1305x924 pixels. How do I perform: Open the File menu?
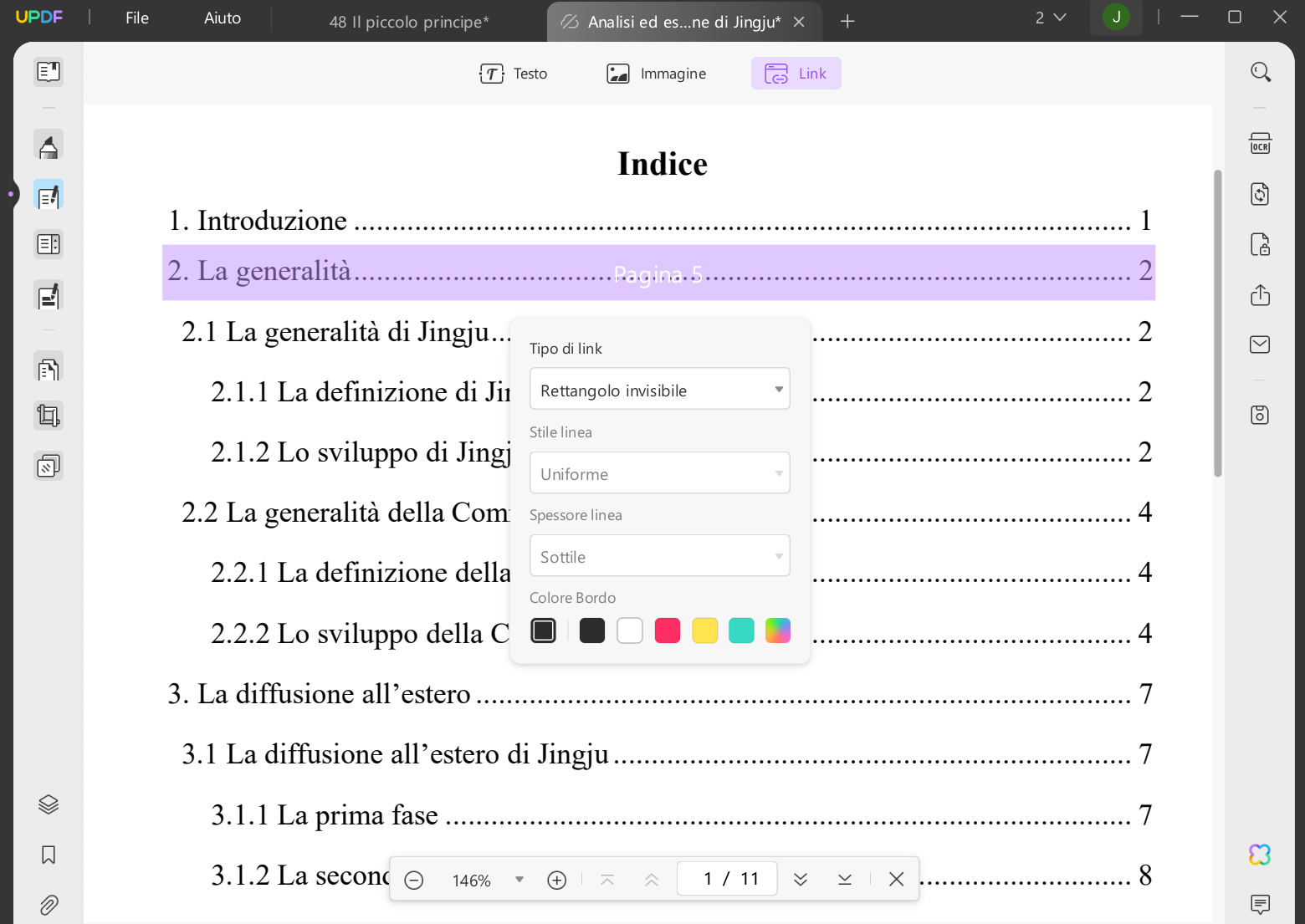[137, 18]
